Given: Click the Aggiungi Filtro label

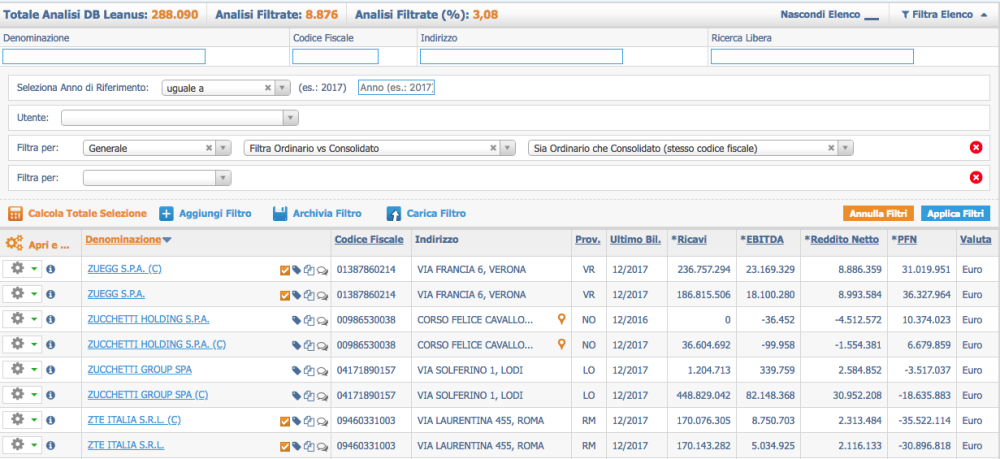Looking at the screenshot, I should [216, 214].
